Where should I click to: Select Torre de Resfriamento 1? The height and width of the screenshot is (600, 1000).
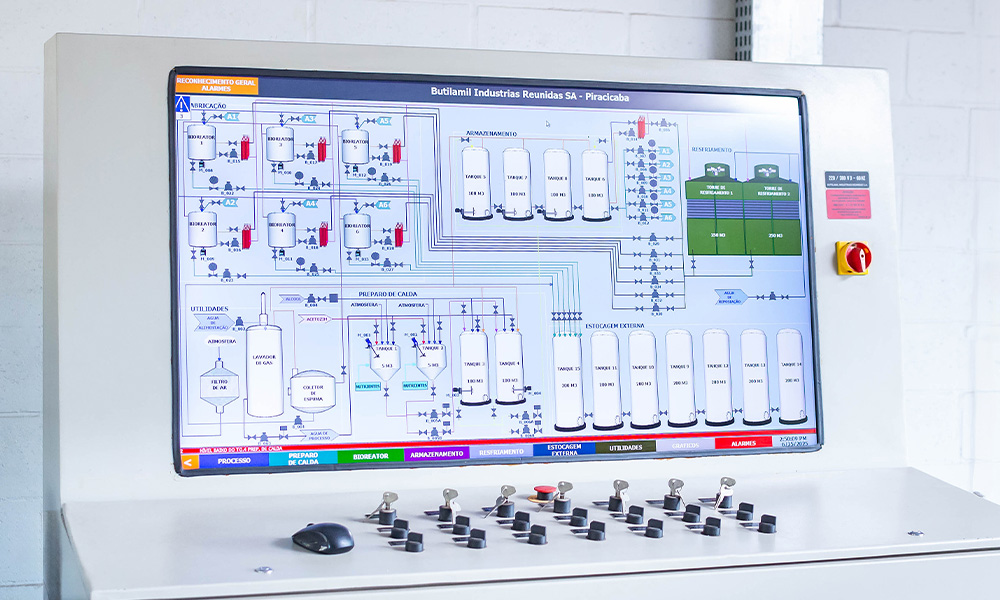714,210
